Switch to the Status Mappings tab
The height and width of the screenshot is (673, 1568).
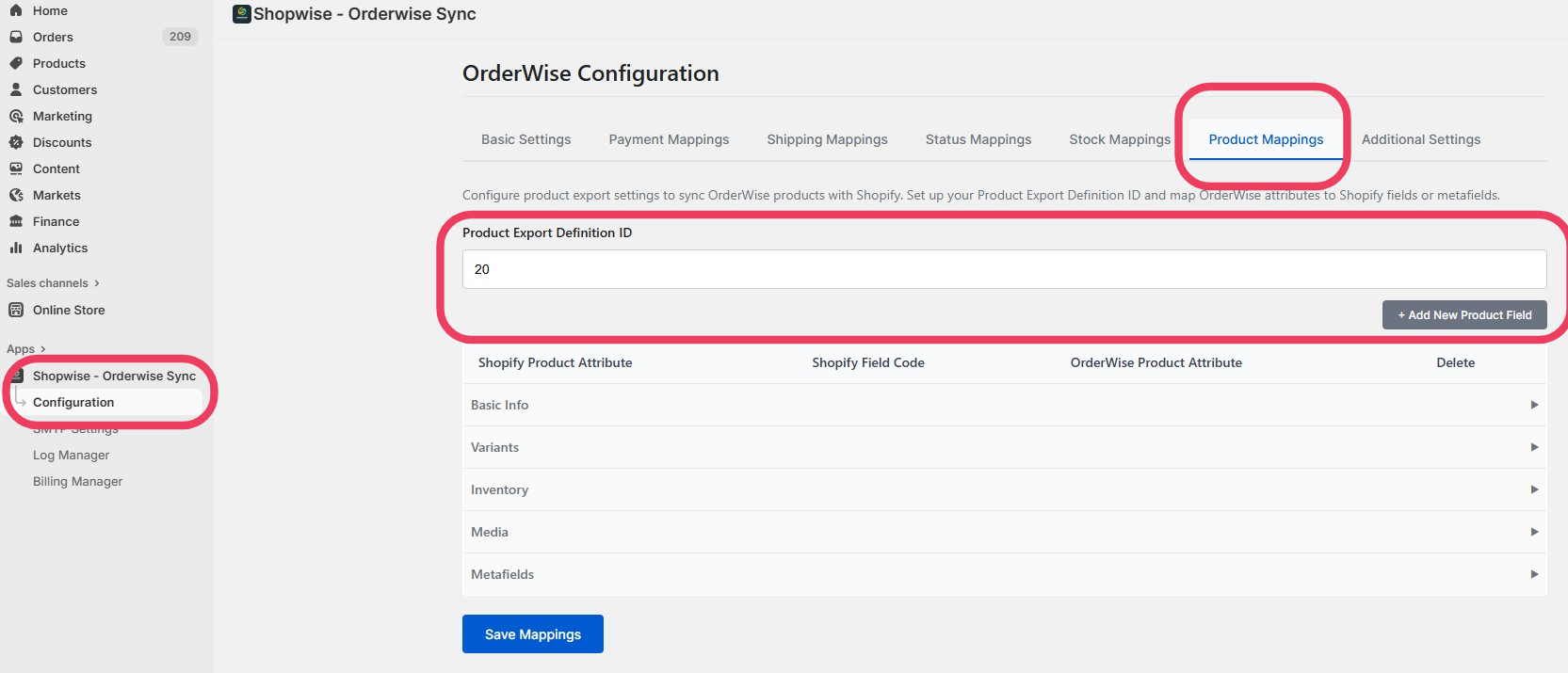pyautogui.click(x=978, y=139)
